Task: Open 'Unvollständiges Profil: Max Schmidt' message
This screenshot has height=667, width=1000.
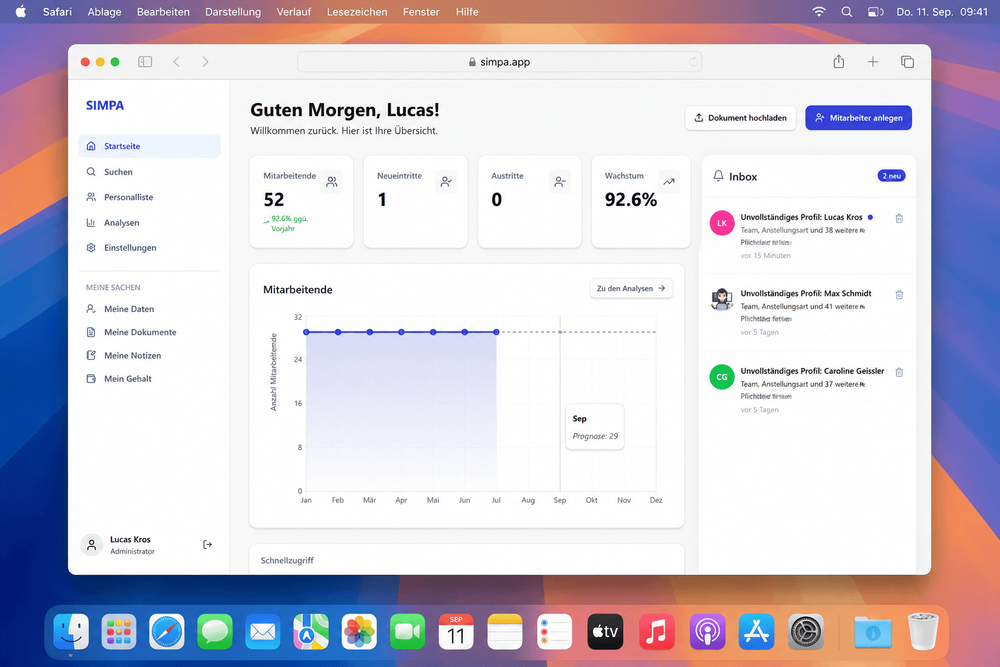Action: [x=805, y=293]
